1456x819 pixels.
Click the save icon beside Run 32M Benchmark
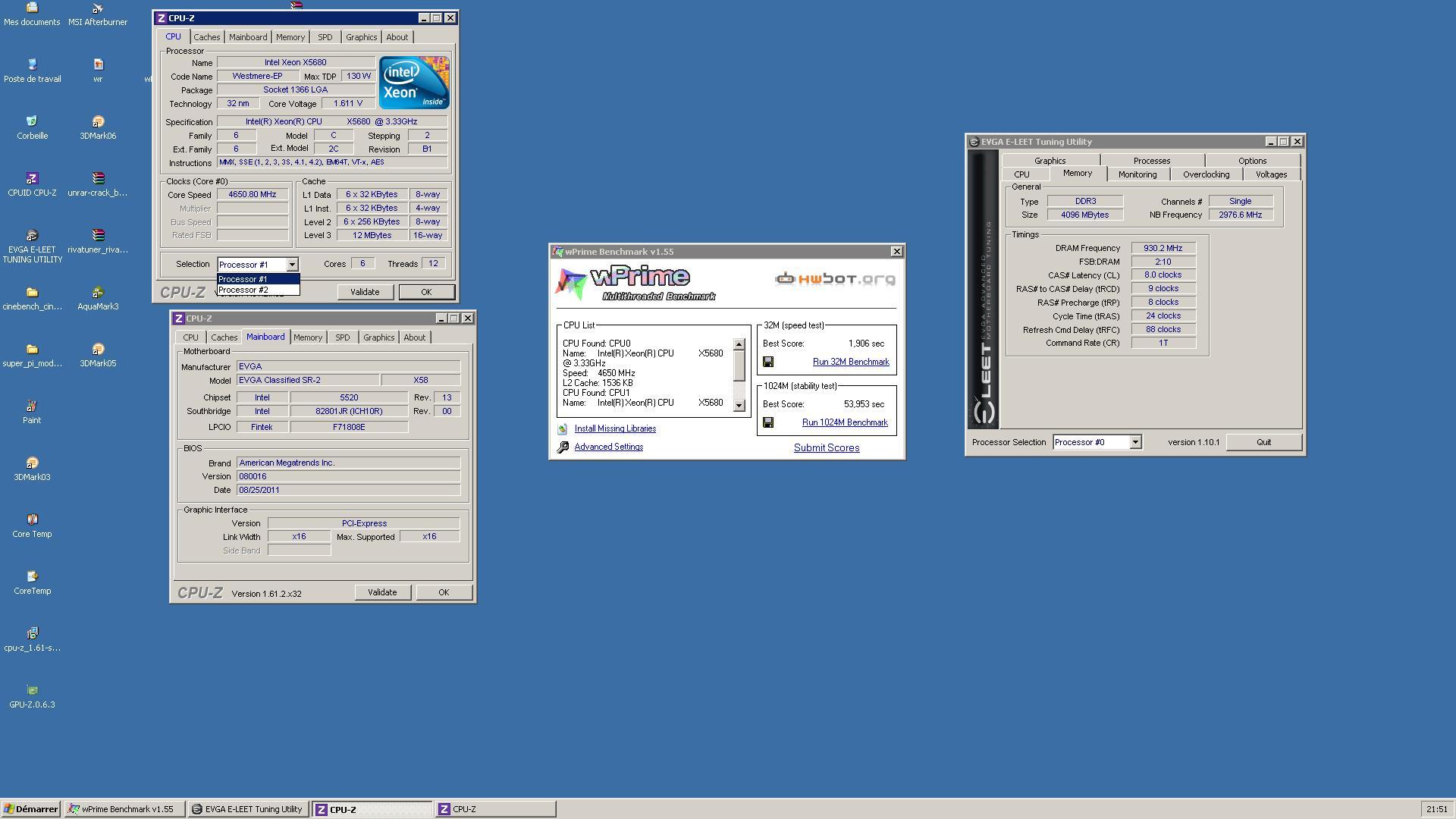(768, 362)
